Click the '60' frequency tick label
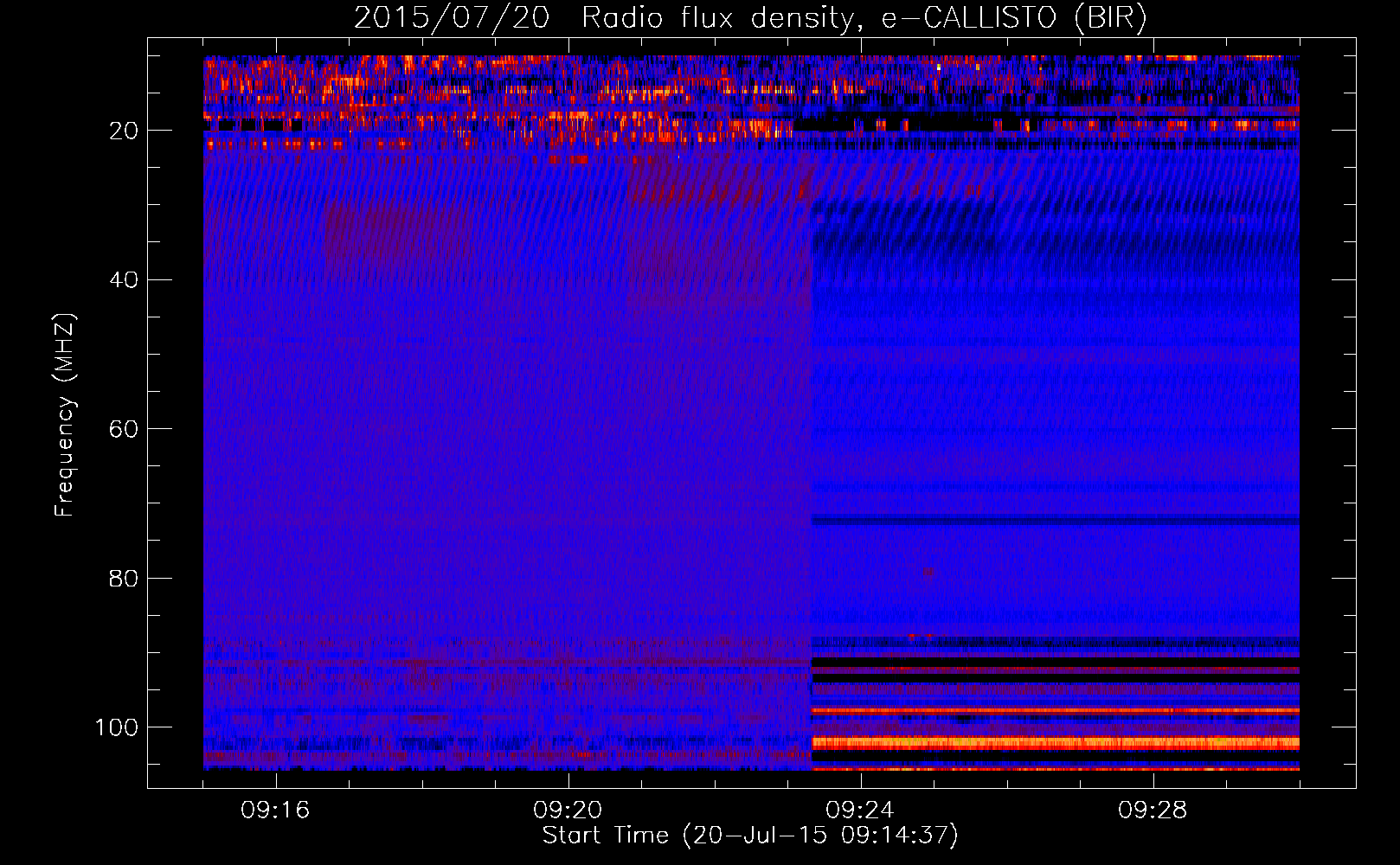 pyautogui.click(x=125, y=429)
